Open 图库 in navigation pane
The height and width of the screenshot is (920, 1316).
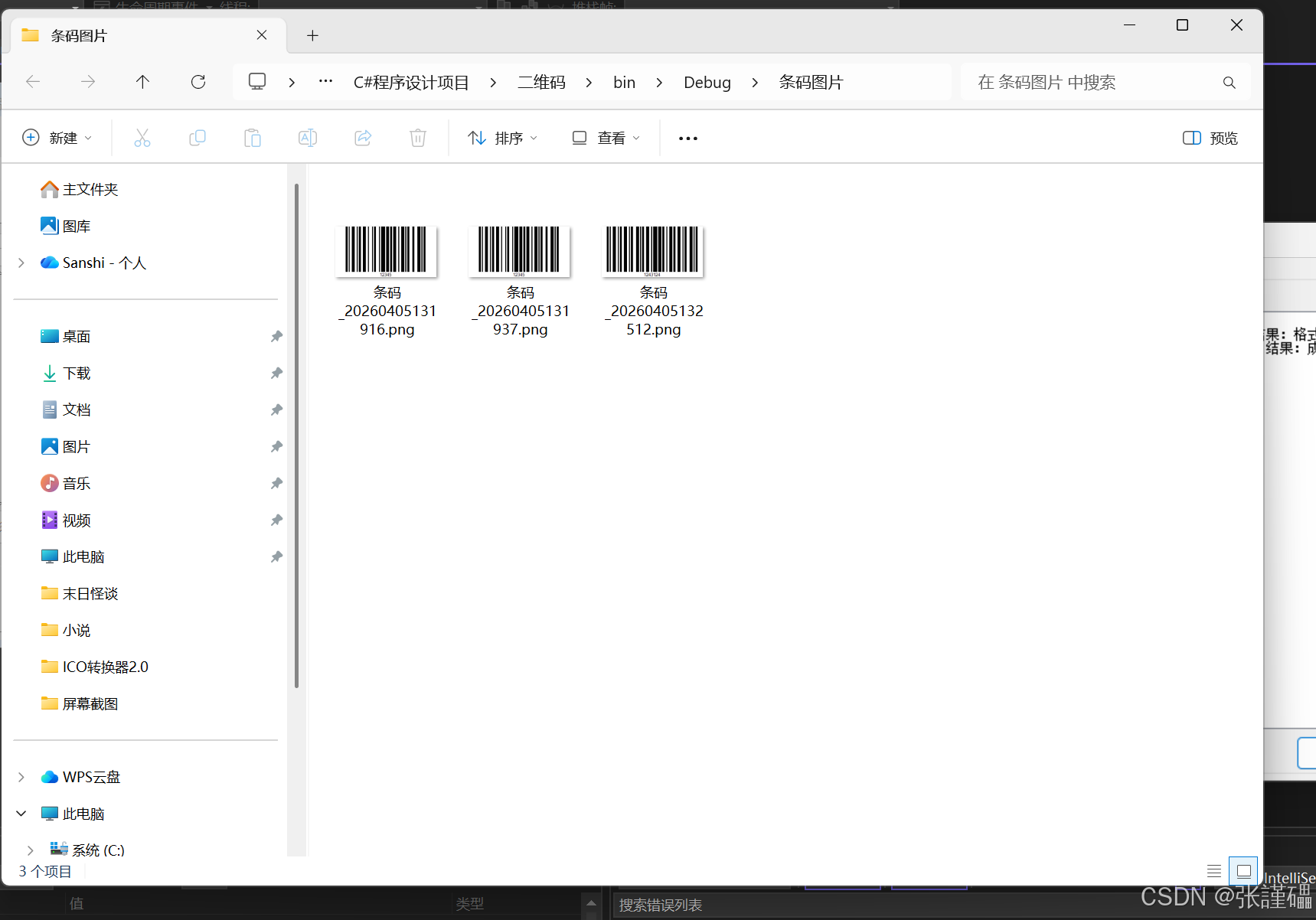click(65, 226)
